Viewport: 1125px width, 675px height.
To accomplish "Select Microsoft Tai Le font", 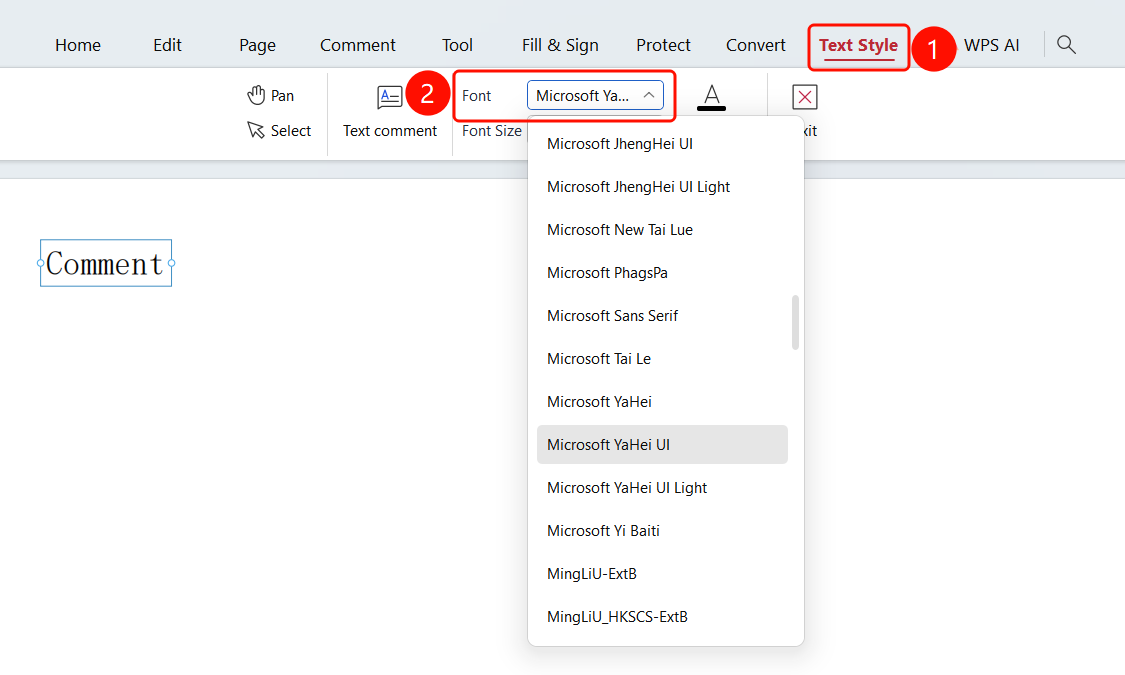I will pyautogui.click(x=662, y=359).
